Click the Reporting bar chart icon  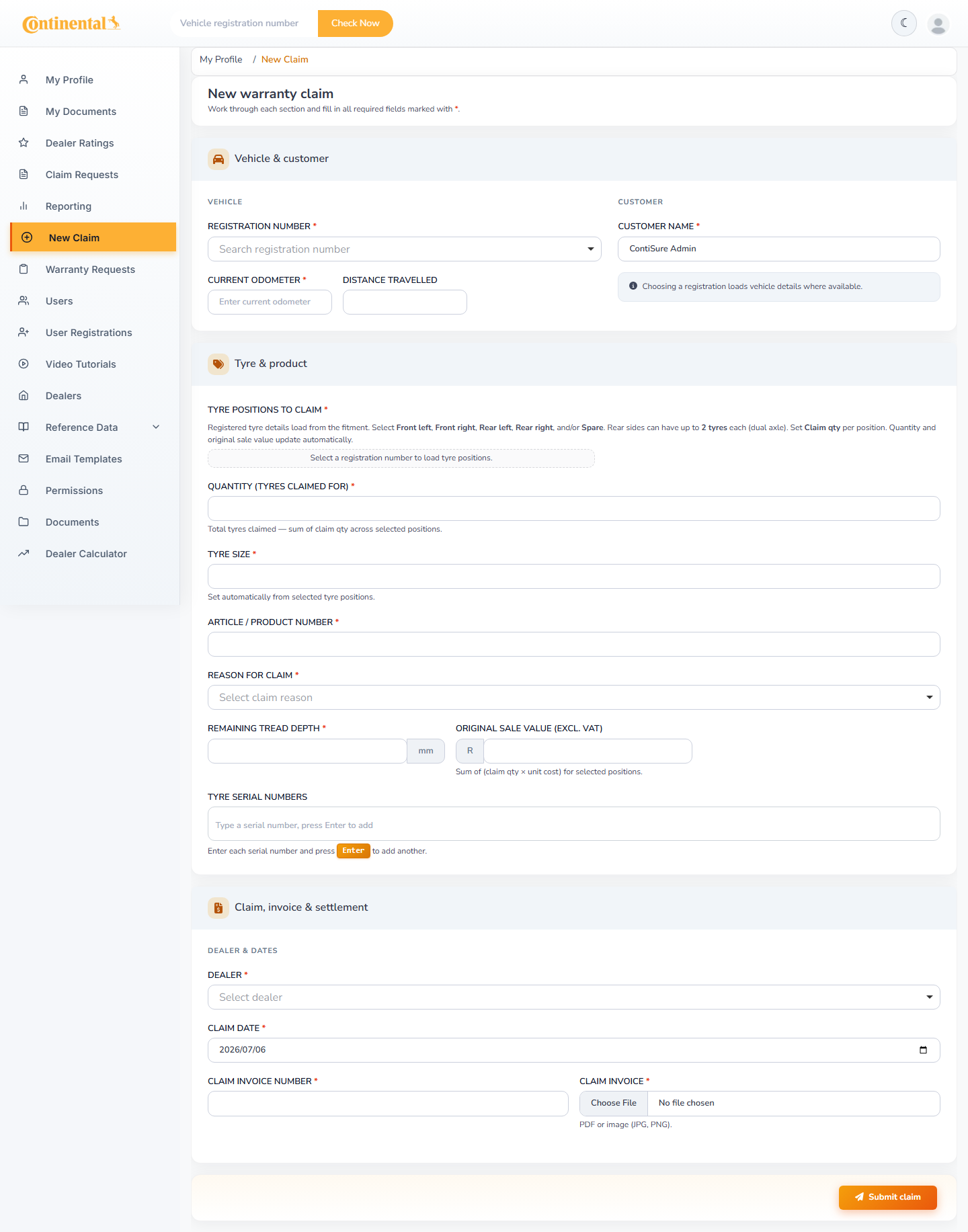coord(24,206)
